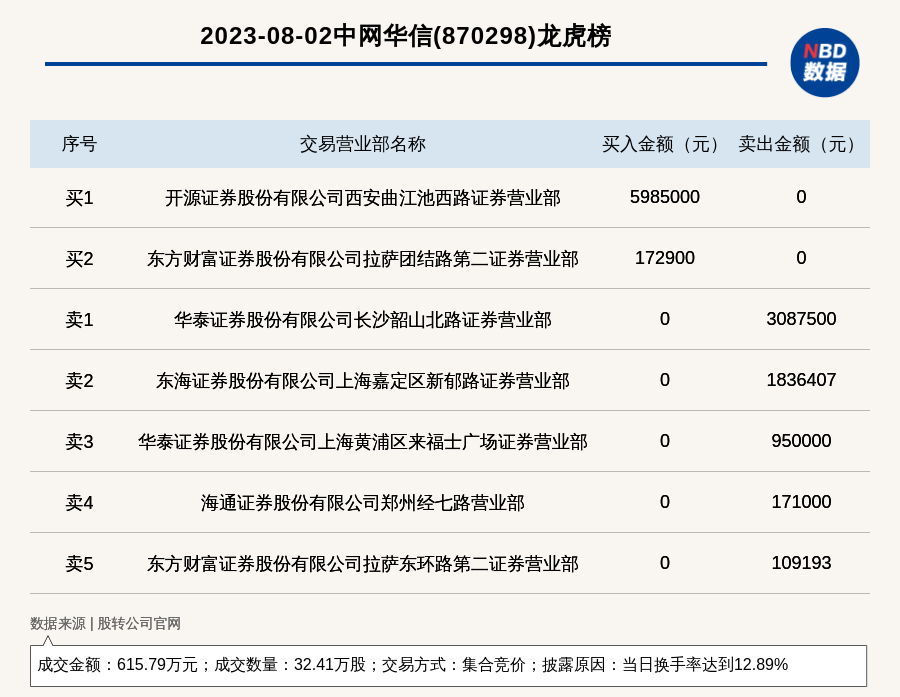Select the sell amount 171000
The height and width of the screenshot is (697, 900).
801,502
